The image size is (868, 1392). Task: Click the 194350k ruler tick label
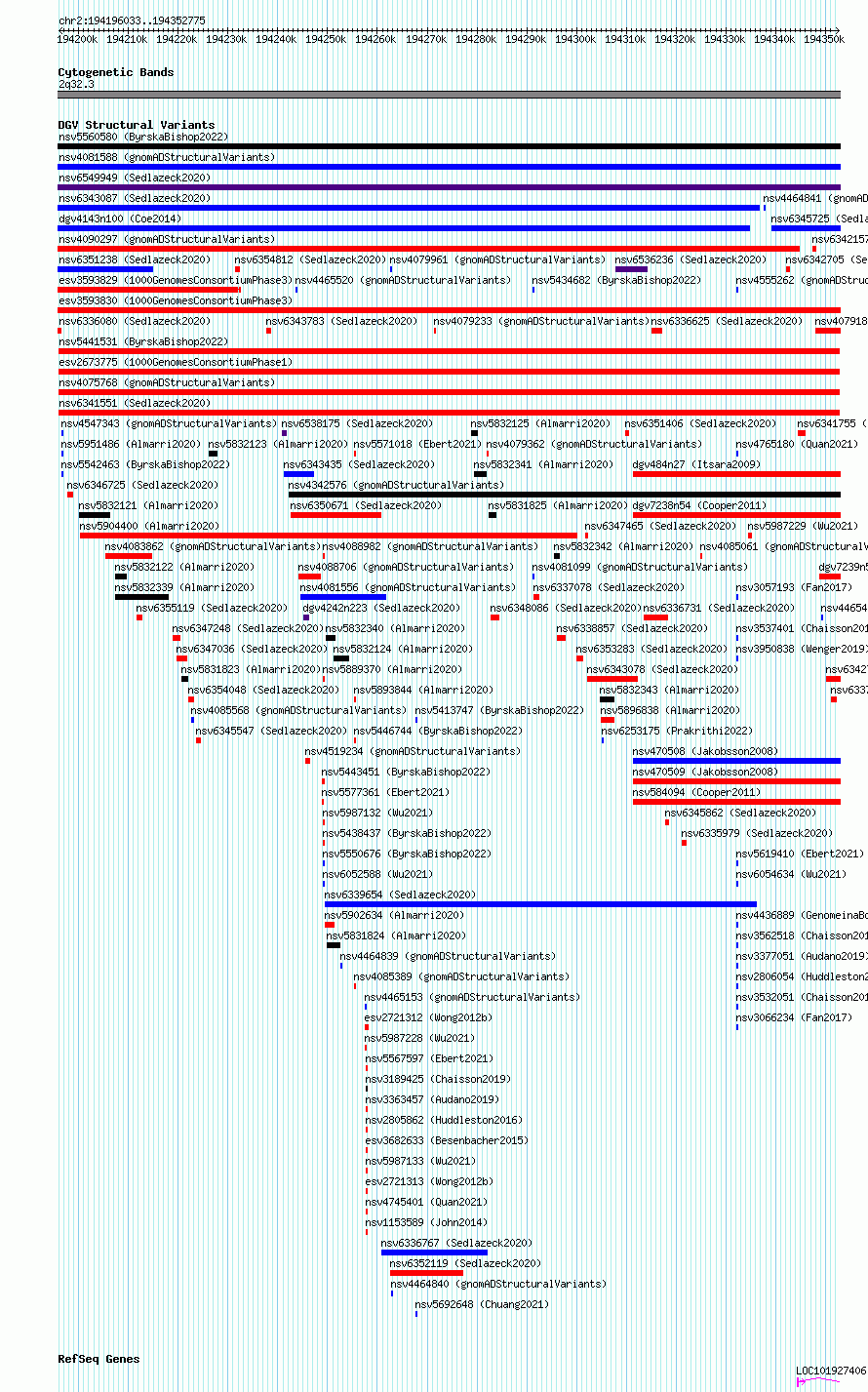[824, 39]
